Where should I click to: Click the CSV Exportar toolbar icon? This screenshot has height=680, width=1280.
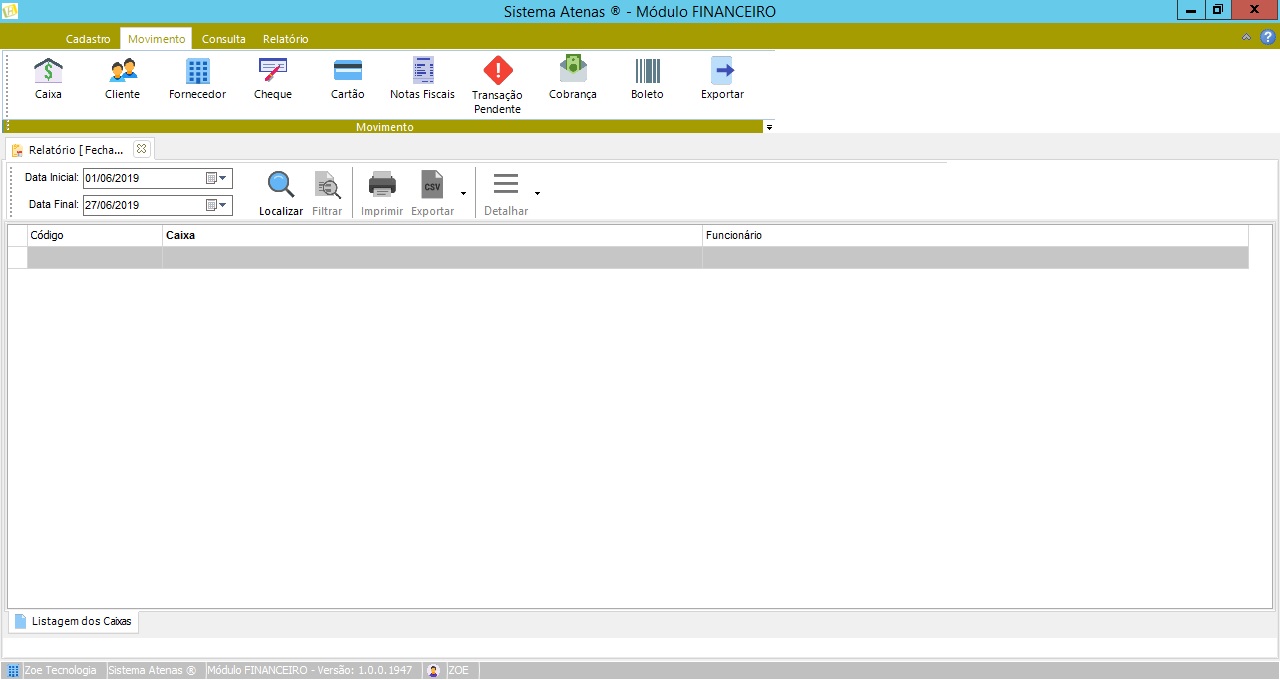[x=432, y=185]
